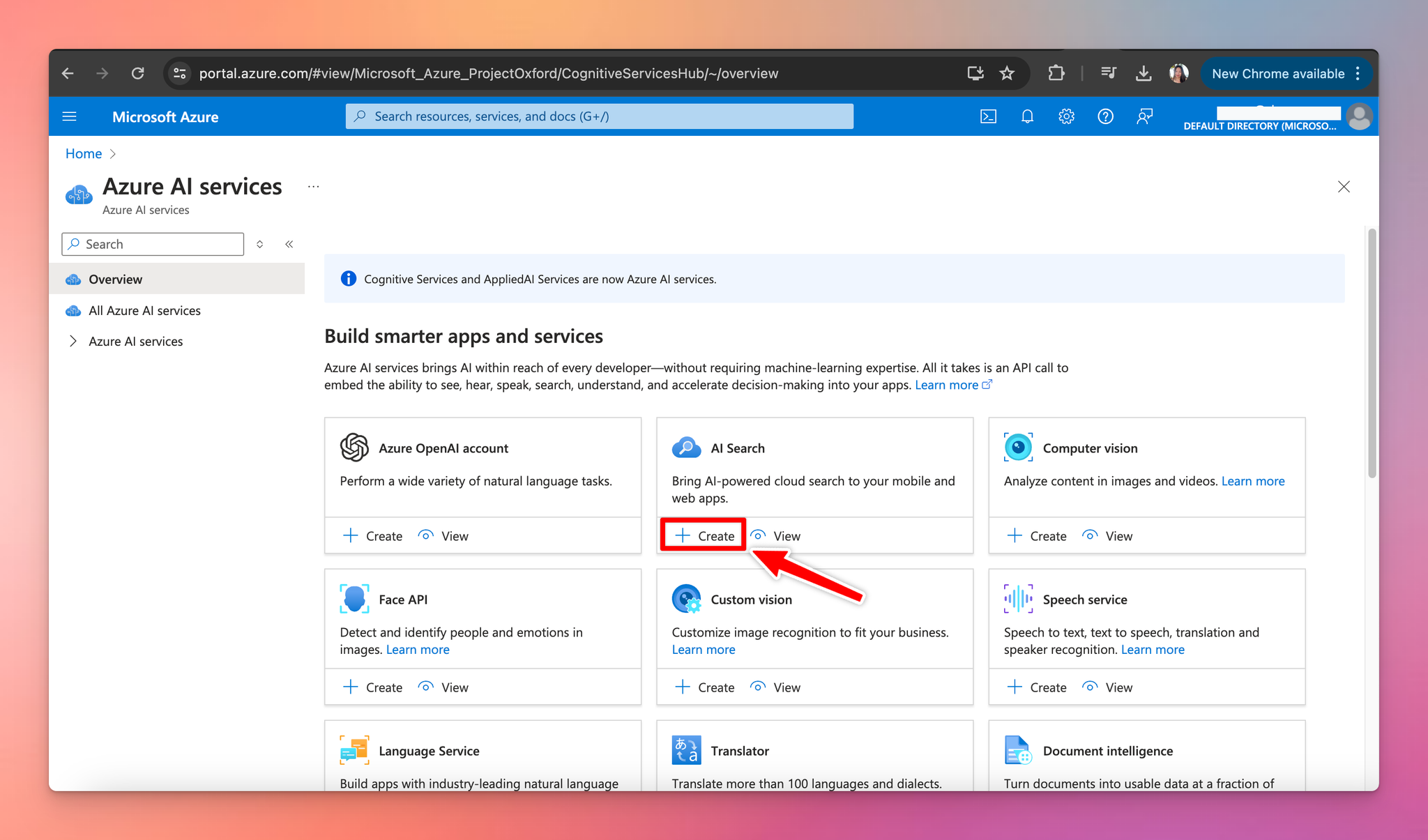This screenshot has width=1428, height=840.
Task: View Face API resources
Action: coord(443,687)
